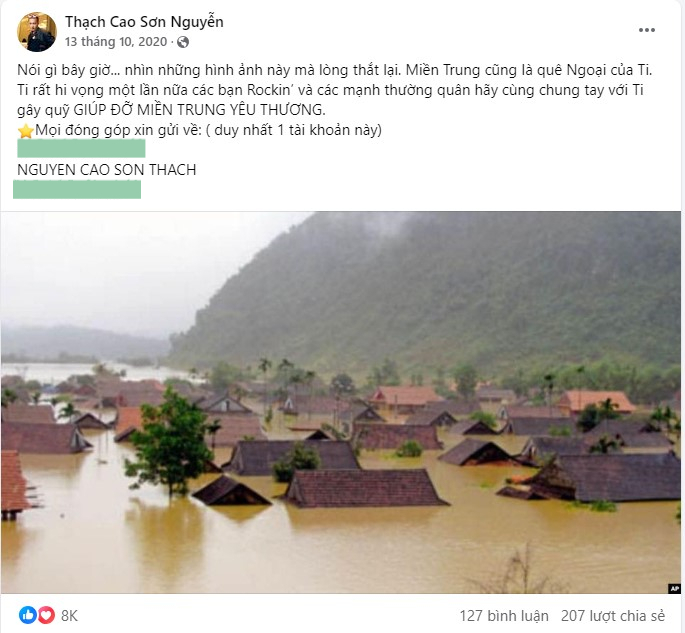Click the yellow star emoji

pos(25,130)
